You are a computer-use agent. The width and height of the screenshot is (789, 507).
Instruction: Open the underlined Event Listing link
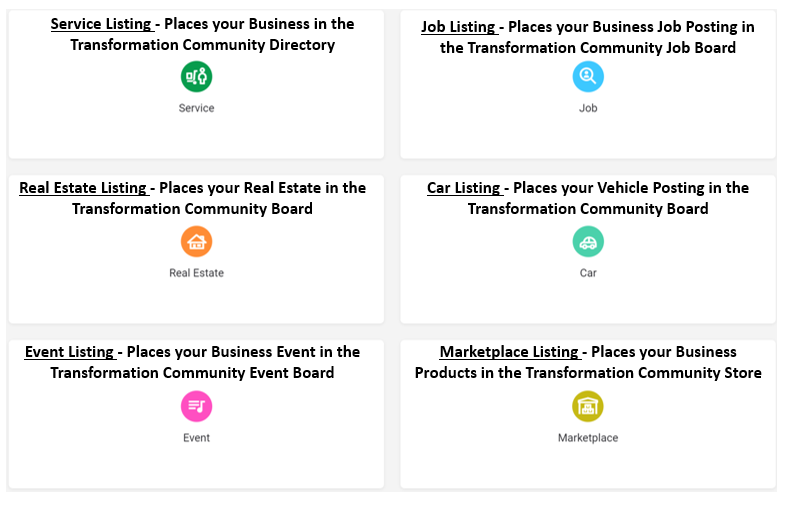70,352
